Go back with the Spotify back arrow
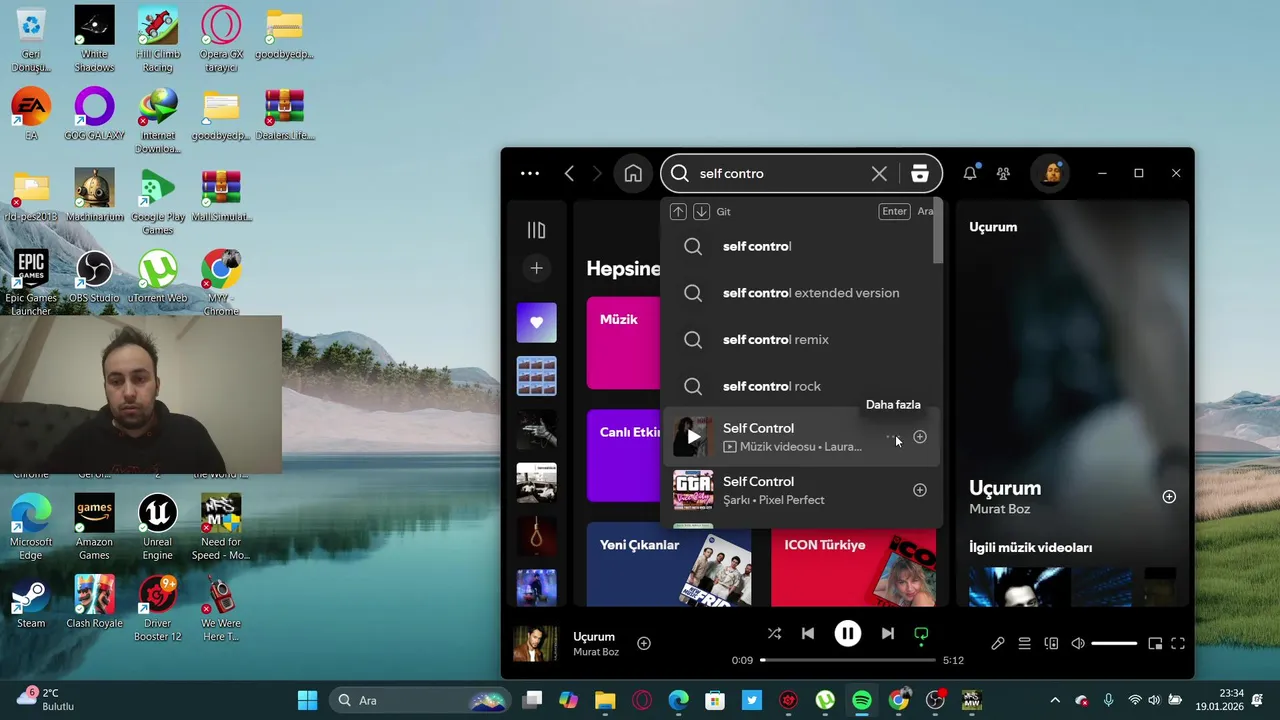The height and width of the screenshot is (720, 1280). 569,173
